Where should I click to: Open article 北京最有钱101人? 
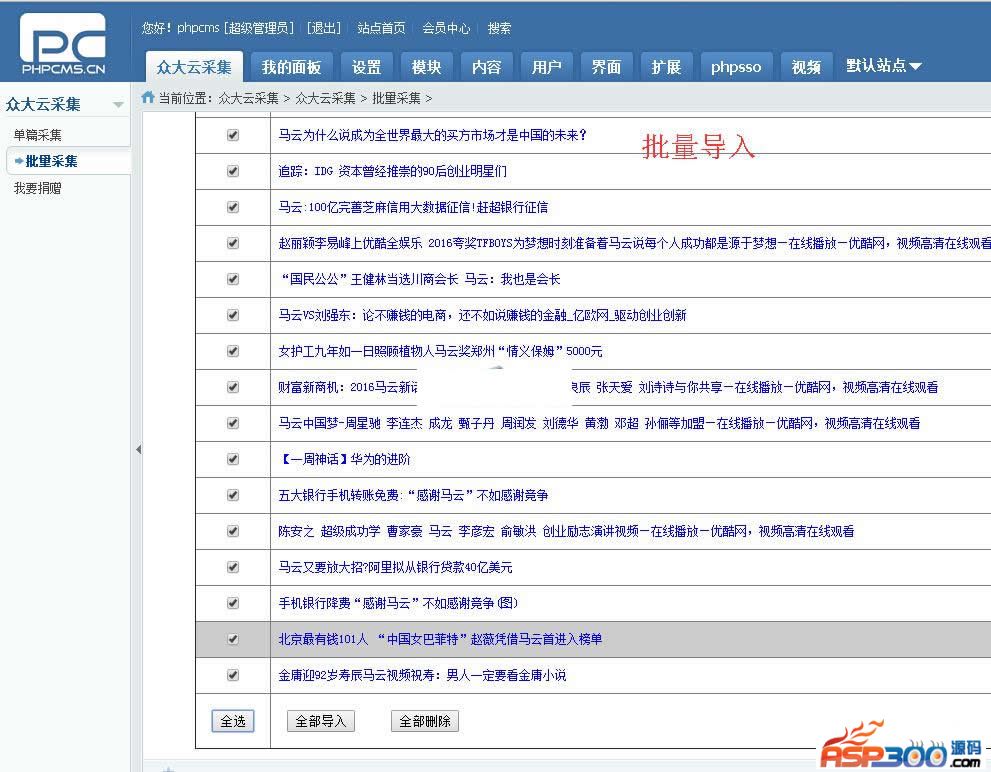point(441,639)
